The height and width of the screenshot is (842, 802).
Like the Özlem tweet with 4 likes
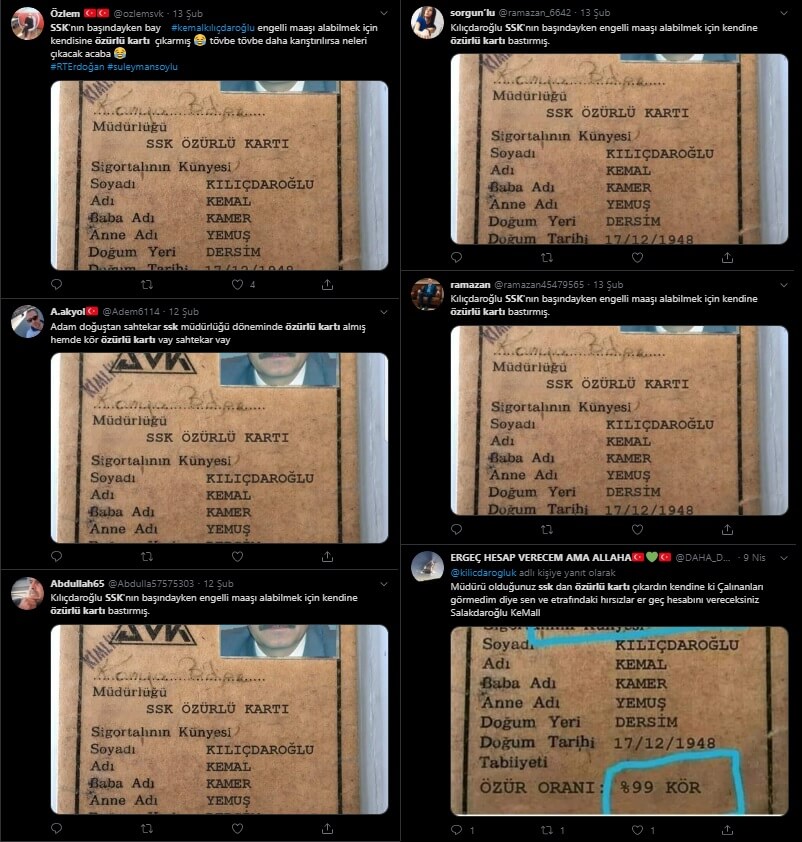click(x=237, y=285)
